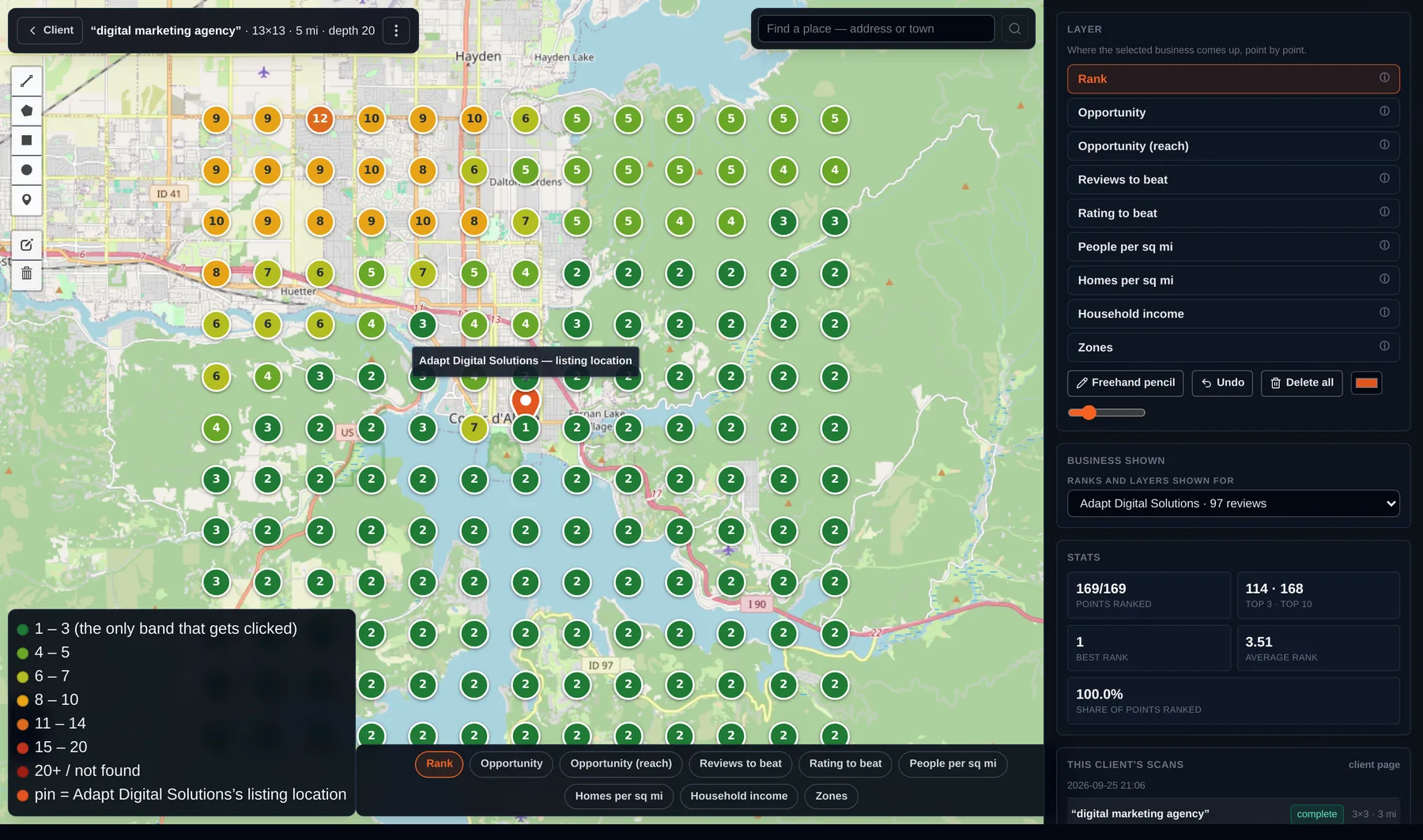1423x840 pixels.
Task: Open the three-dot scan options menu
Action: point(396,31)
